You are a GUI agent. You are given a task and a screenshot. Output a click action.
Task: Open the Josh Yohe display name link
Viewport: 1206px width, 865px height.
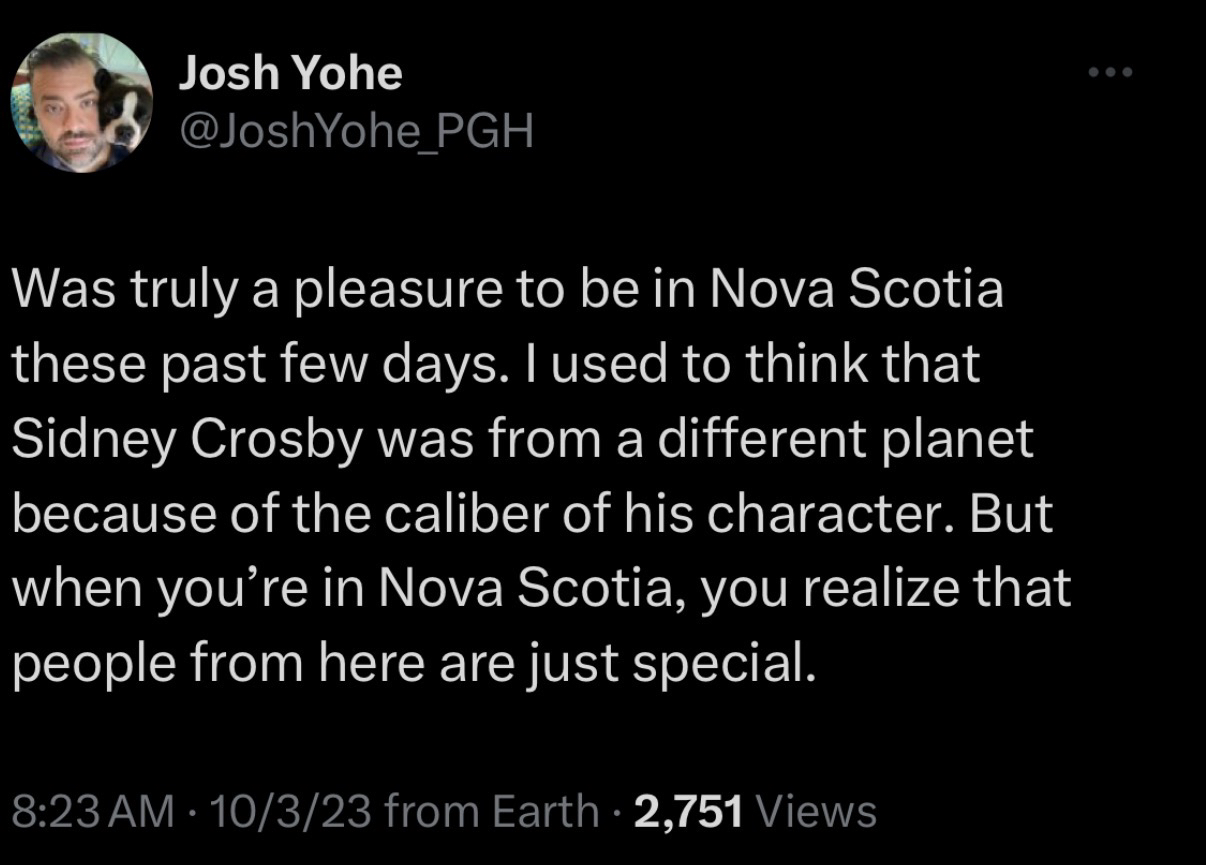tap(290, 74)
